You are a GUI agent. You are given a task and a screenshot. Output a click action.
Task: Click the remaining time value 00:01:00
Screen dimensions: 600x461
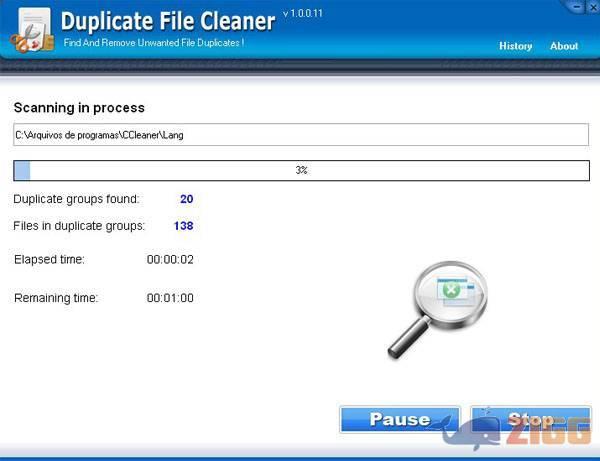[170, 298]
